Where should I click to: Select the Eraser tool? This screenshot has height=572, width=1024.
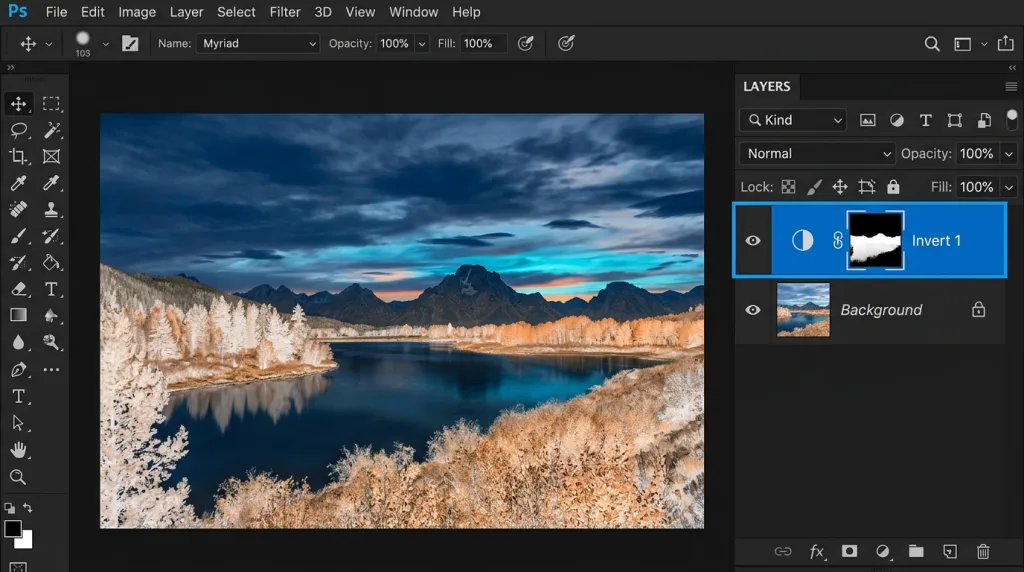pyautogui.click(x=18, y=289)
